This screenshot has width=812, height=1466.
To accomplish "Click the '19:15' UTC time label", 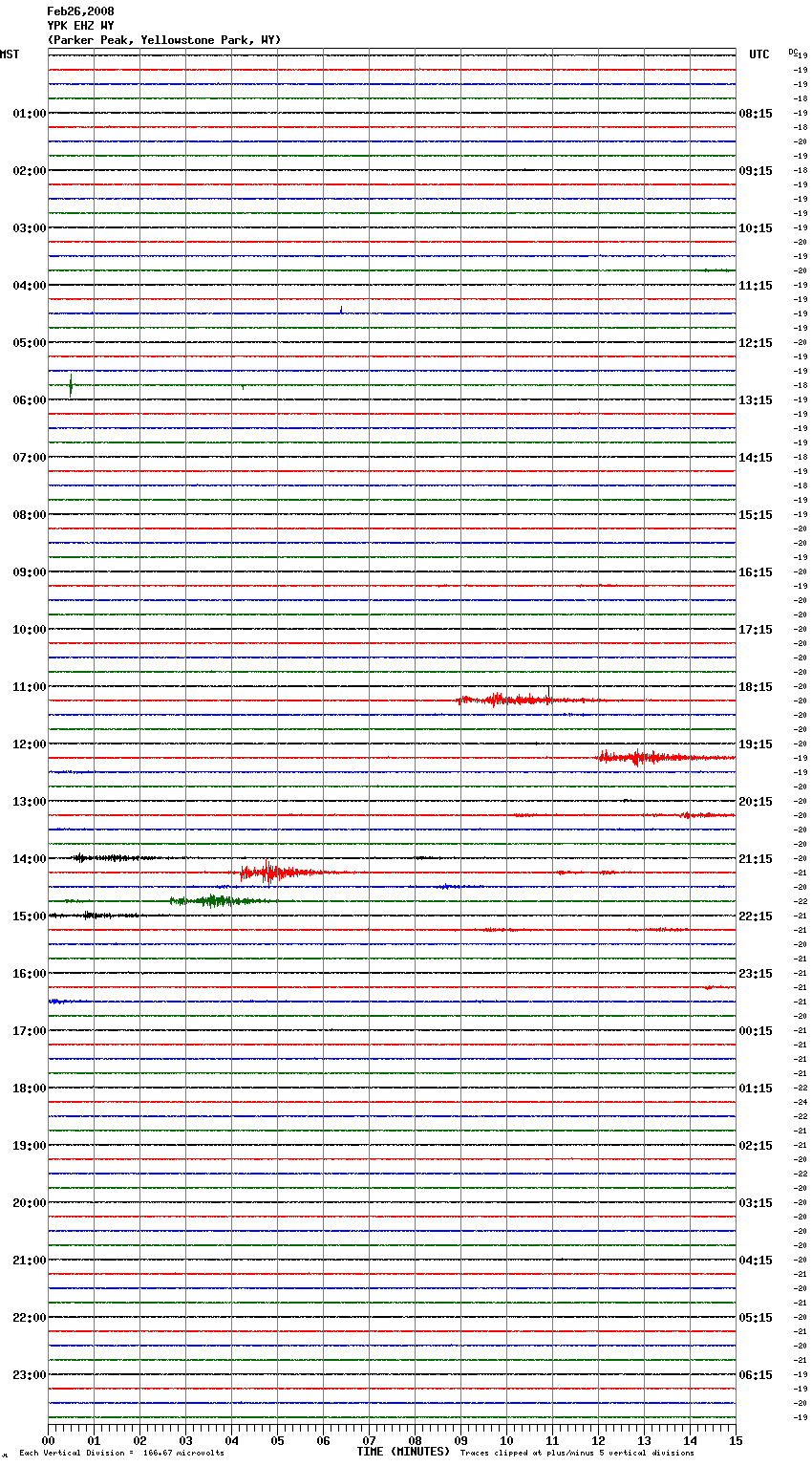I will [x=756, y=744].
